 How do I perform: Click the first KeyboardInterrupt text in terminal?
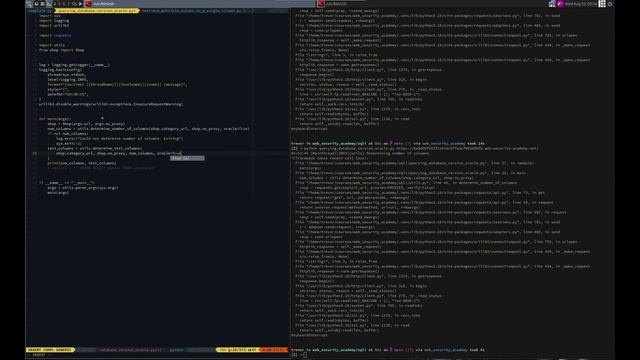pyautogui.click(x=309, y=129)
